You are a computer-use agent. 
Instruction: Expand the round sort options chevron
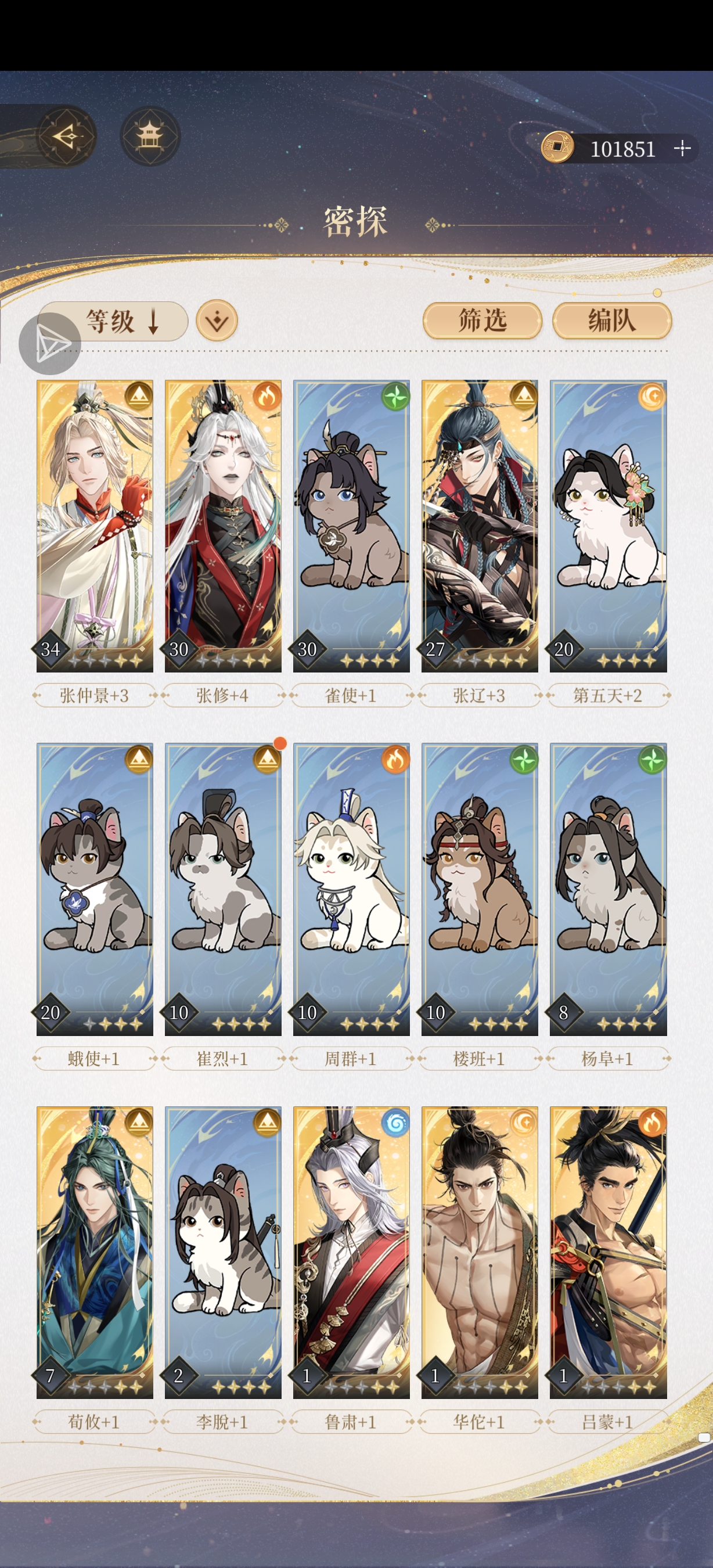point(217,321)
